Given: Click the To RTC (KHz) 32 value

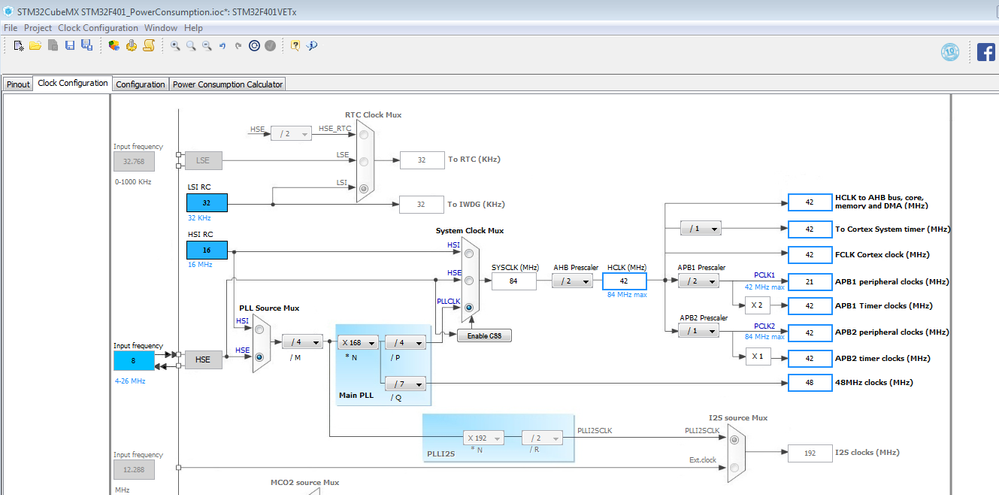Looking at the screenshot, I should click(x=422, y=161).
